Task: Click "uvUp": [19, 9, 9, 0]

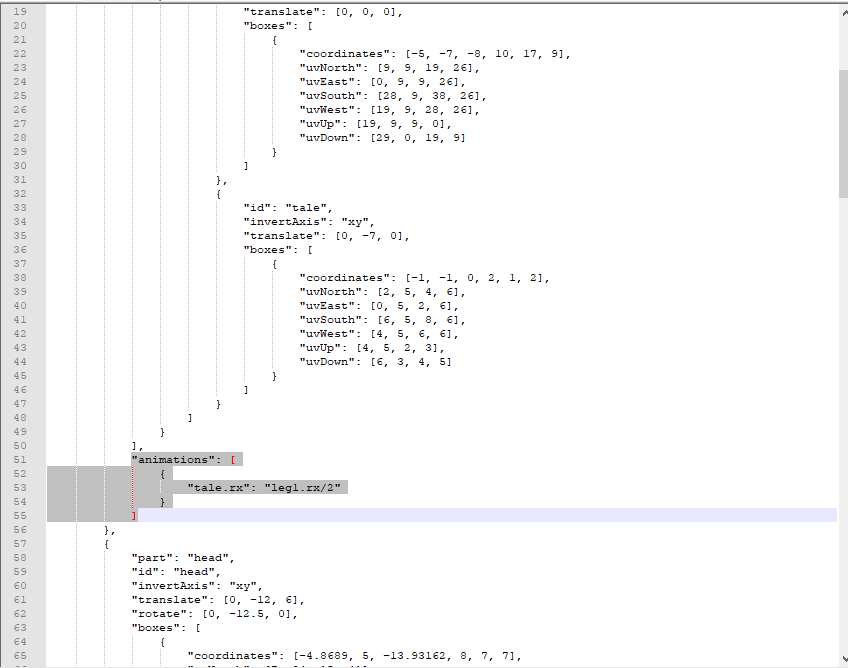Action: pyautogui.click(x=375, y=124)
